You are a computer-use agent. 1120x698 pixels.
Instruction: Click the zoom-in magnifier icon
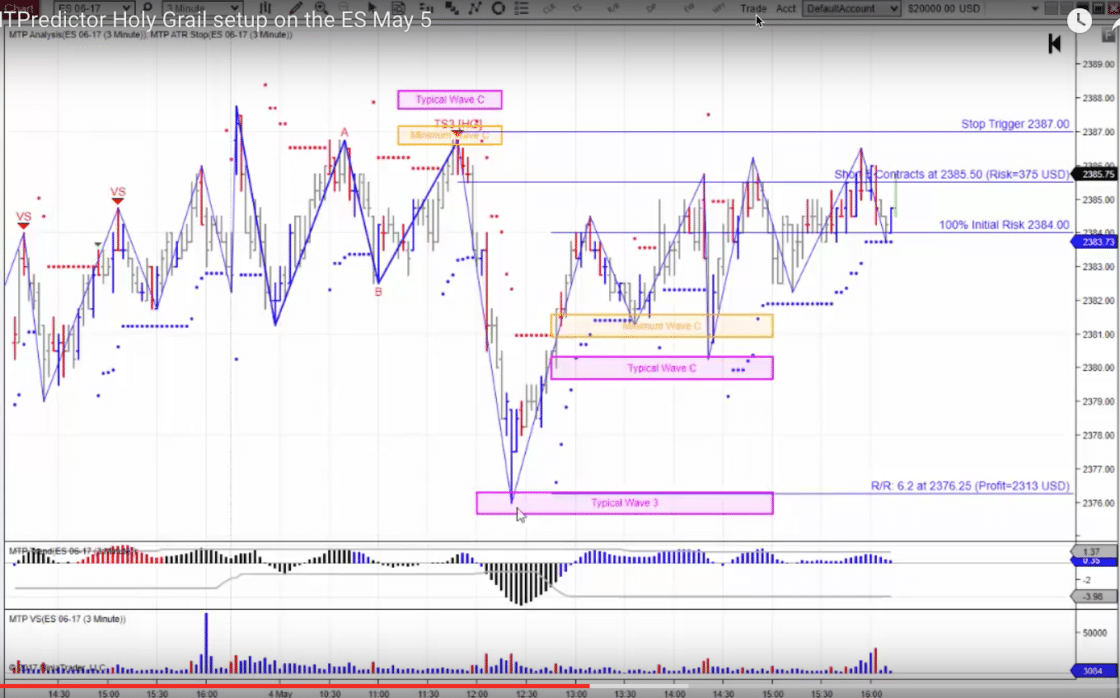(323, 8)
